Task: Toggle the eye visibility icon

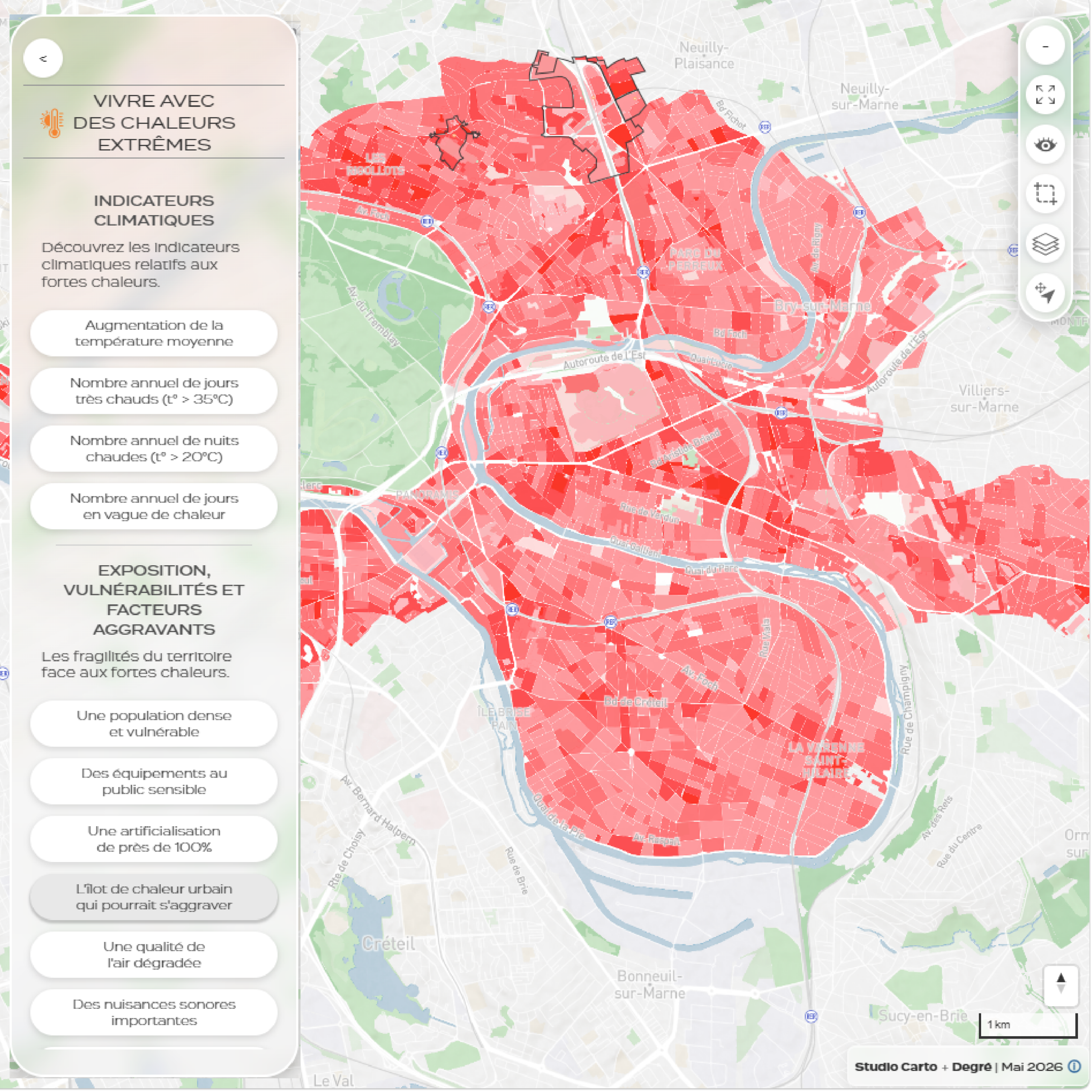Action: coord(1045,145)
